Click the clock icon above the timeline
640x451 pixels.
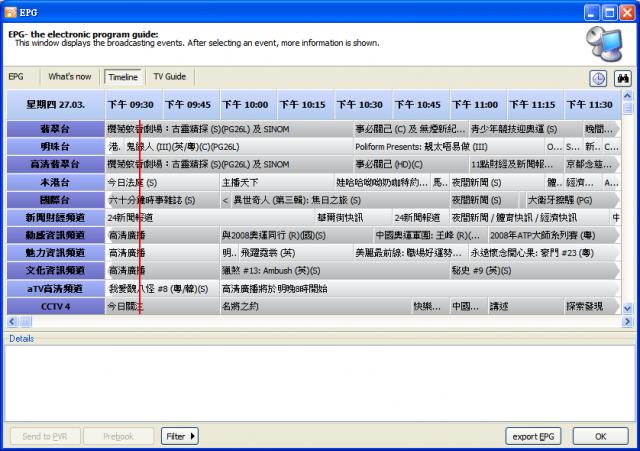coord(598,78)
